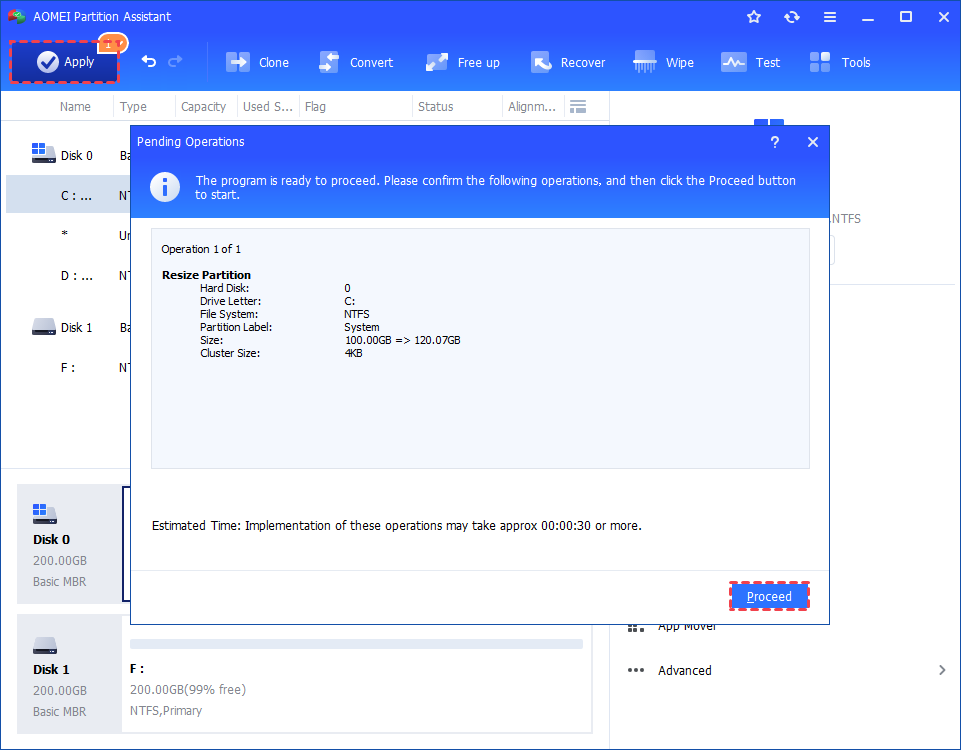Close the Pending Operations dialog

pos(813,142)
